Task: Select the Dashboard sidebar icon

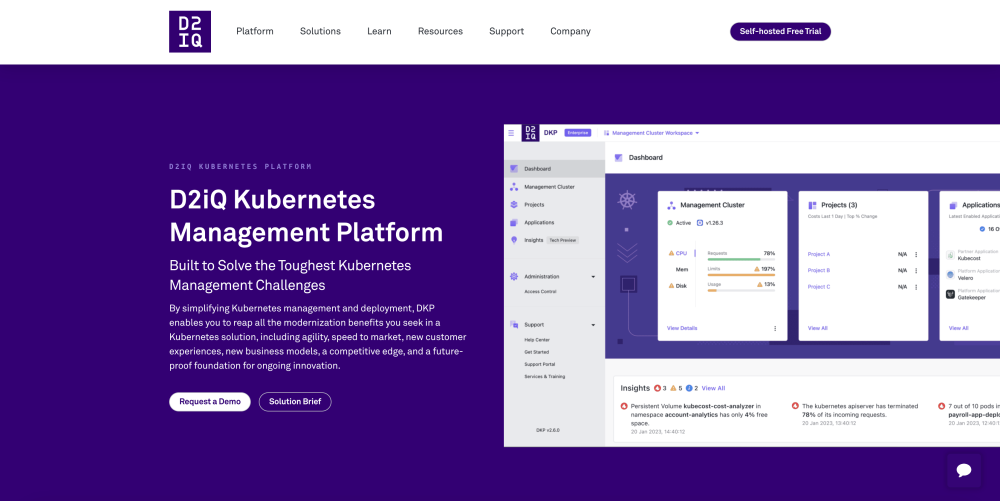Action: pos(514,169)
